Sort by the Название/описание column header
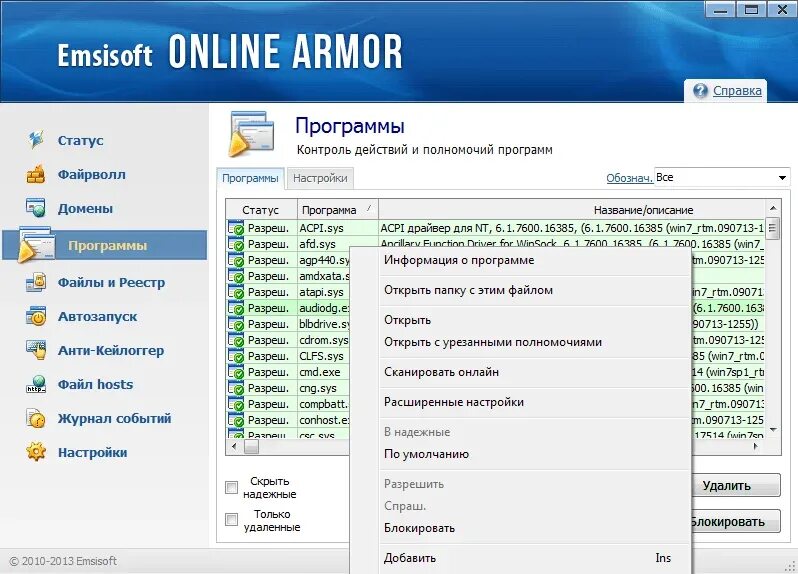 643,210
